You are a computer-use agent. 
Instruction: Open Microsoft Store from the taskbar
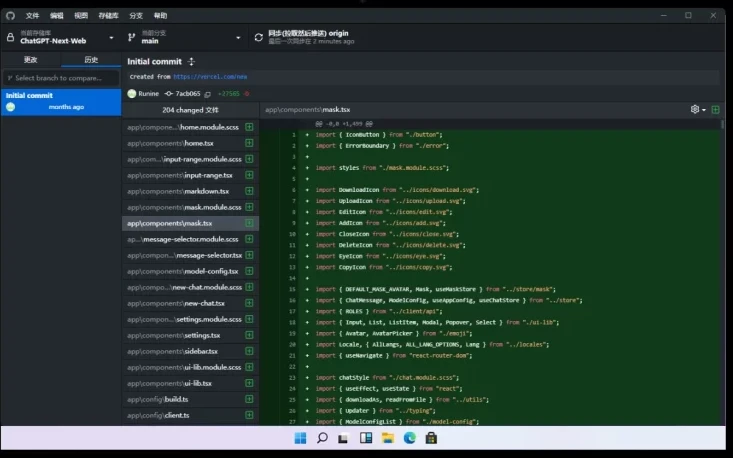pos(431,438)
